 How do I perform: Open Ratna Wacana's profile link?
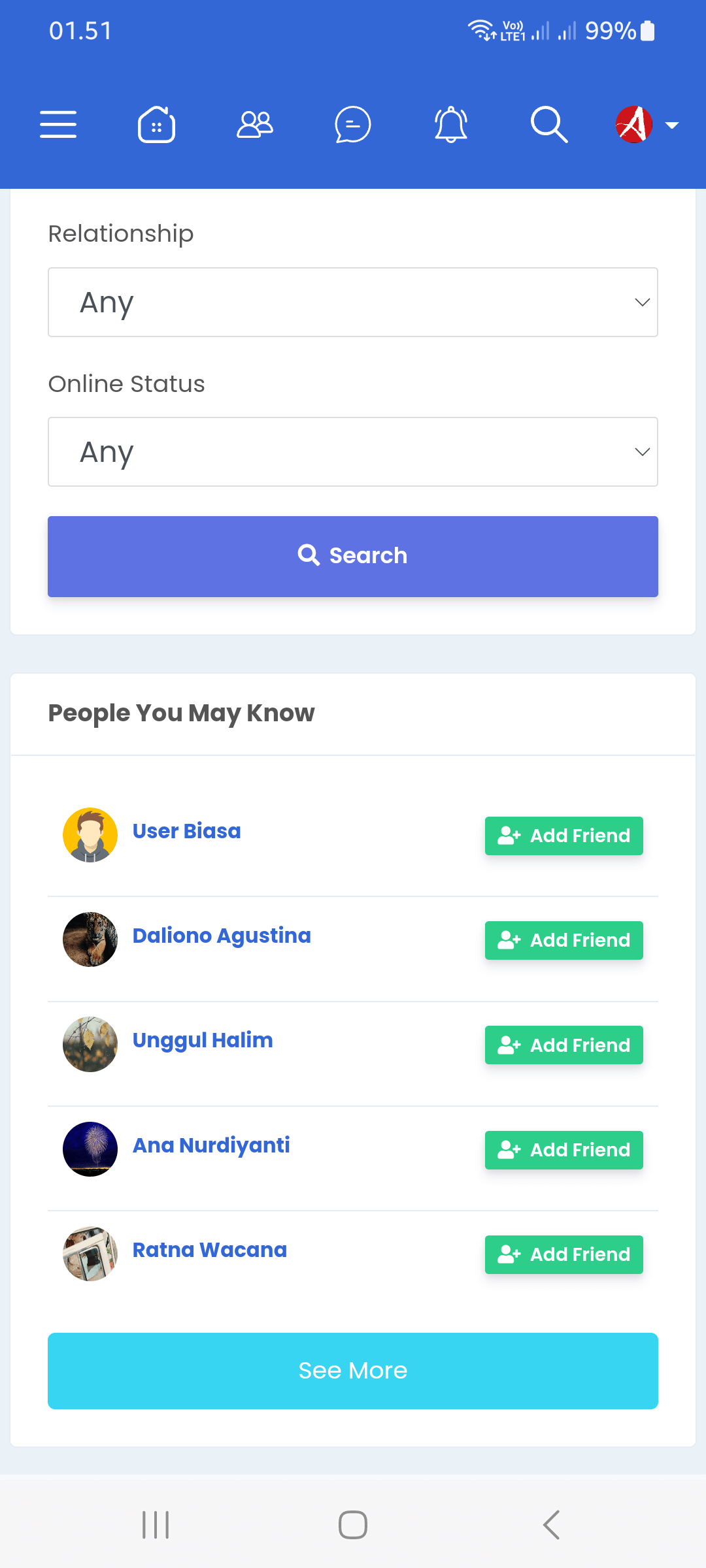pyautogui.click(x=209, y=1250)
